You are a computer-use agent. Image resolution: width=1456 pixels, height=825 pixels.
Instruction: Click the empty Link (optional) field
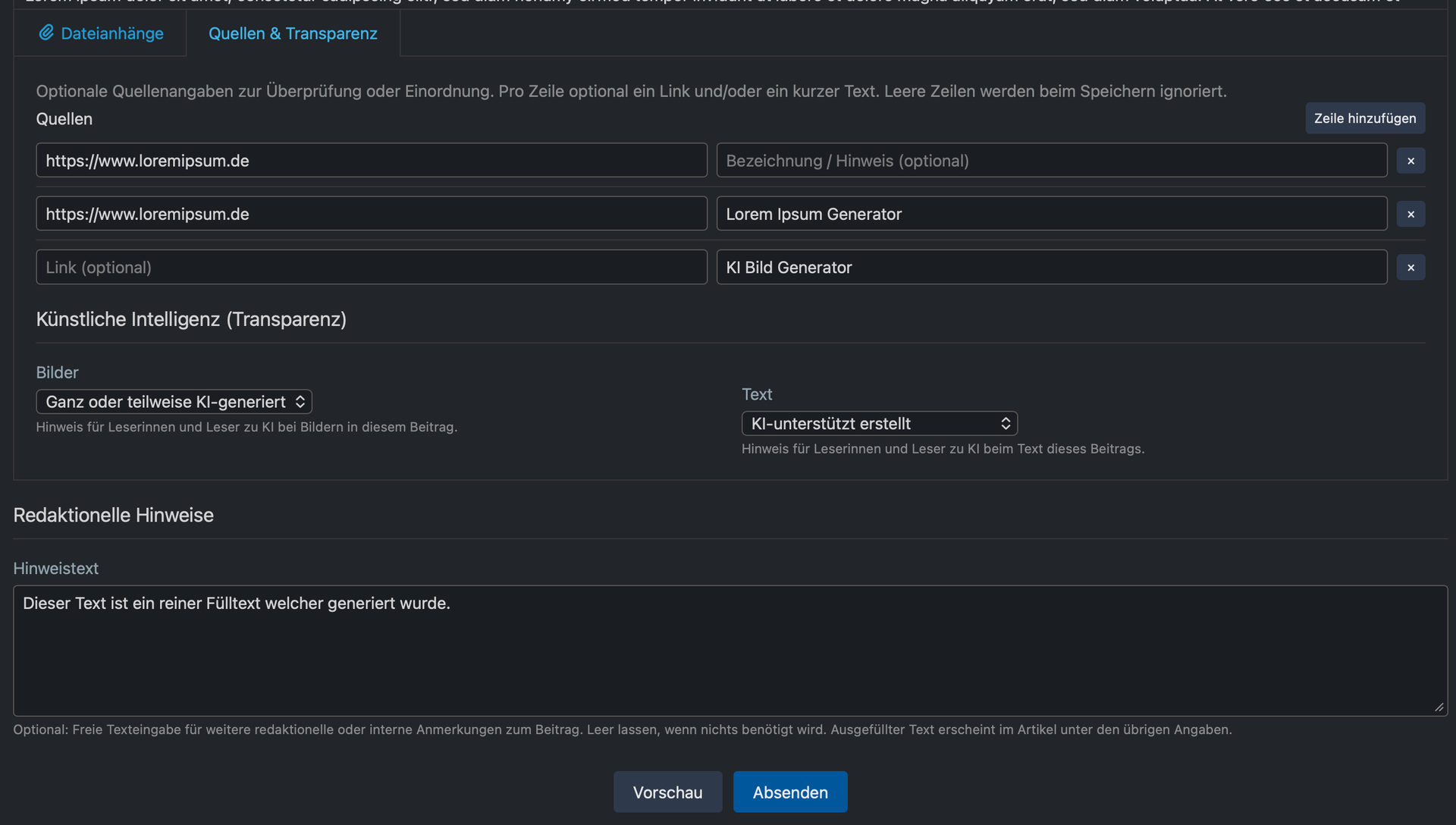point(371,268)
